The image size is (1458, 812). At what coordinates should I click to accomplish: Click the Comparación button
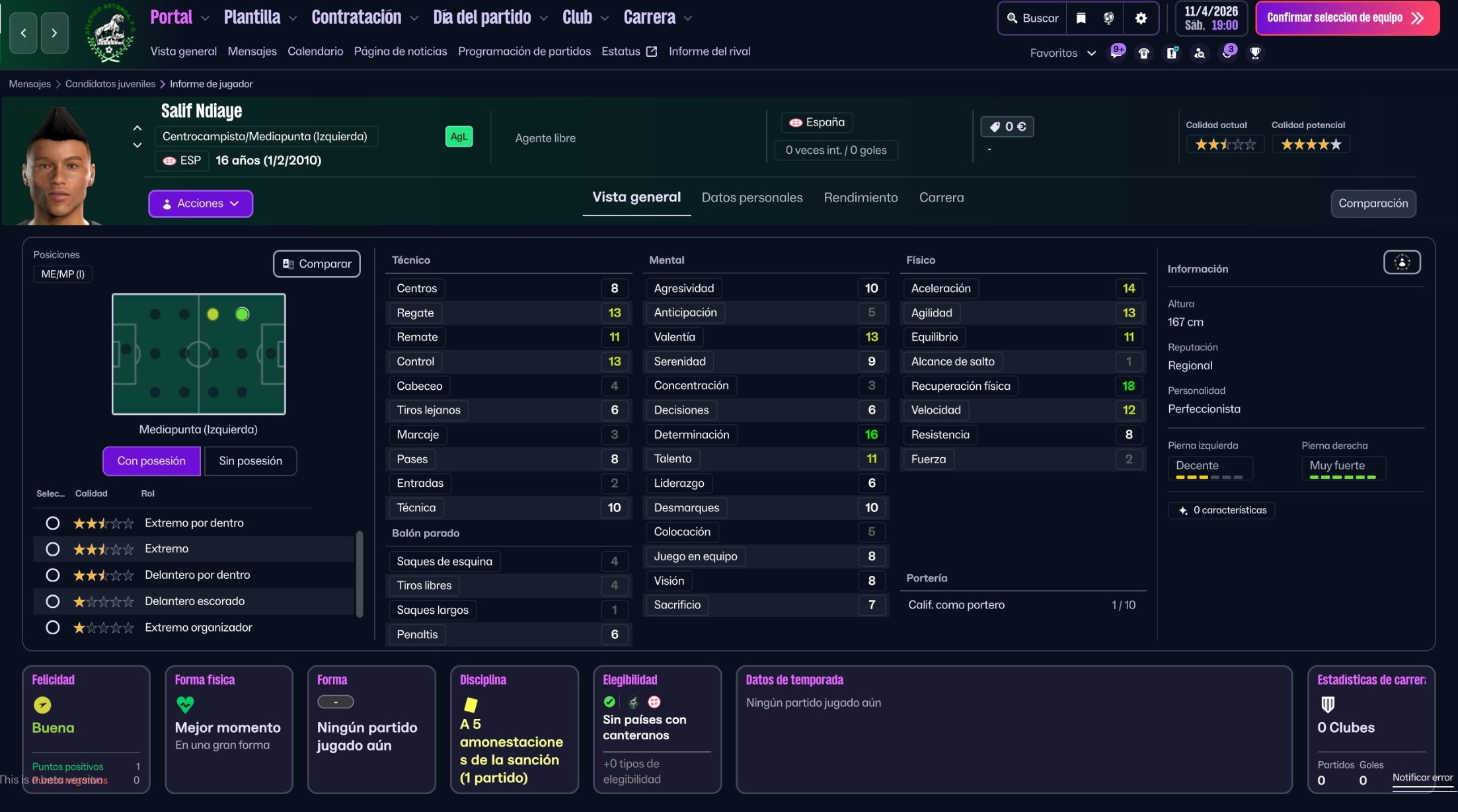tap(1373, 203)
